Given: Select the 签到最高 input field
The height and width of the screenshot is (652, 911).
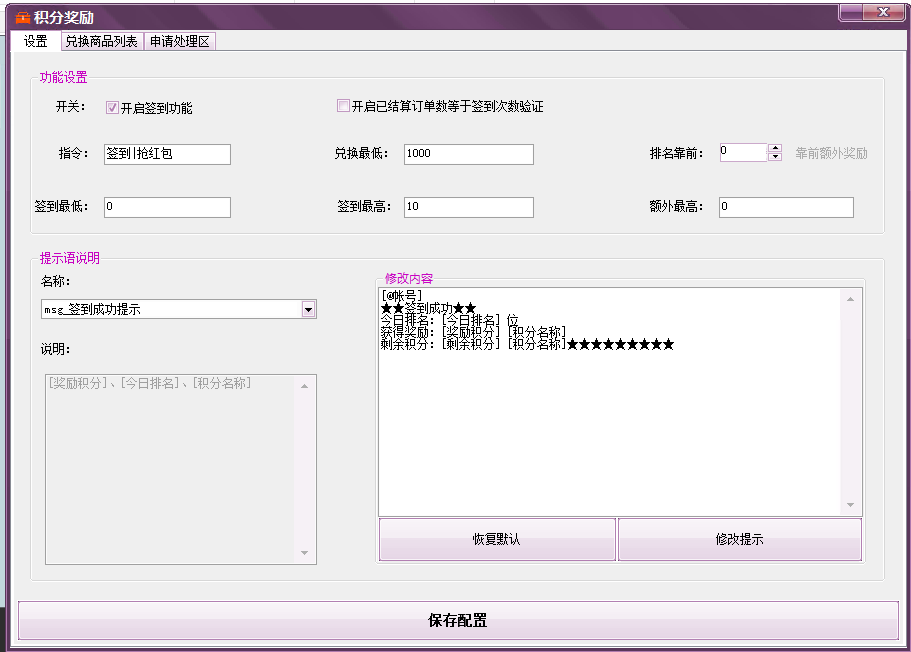Looking at the screenshot, I should [468, 207].
